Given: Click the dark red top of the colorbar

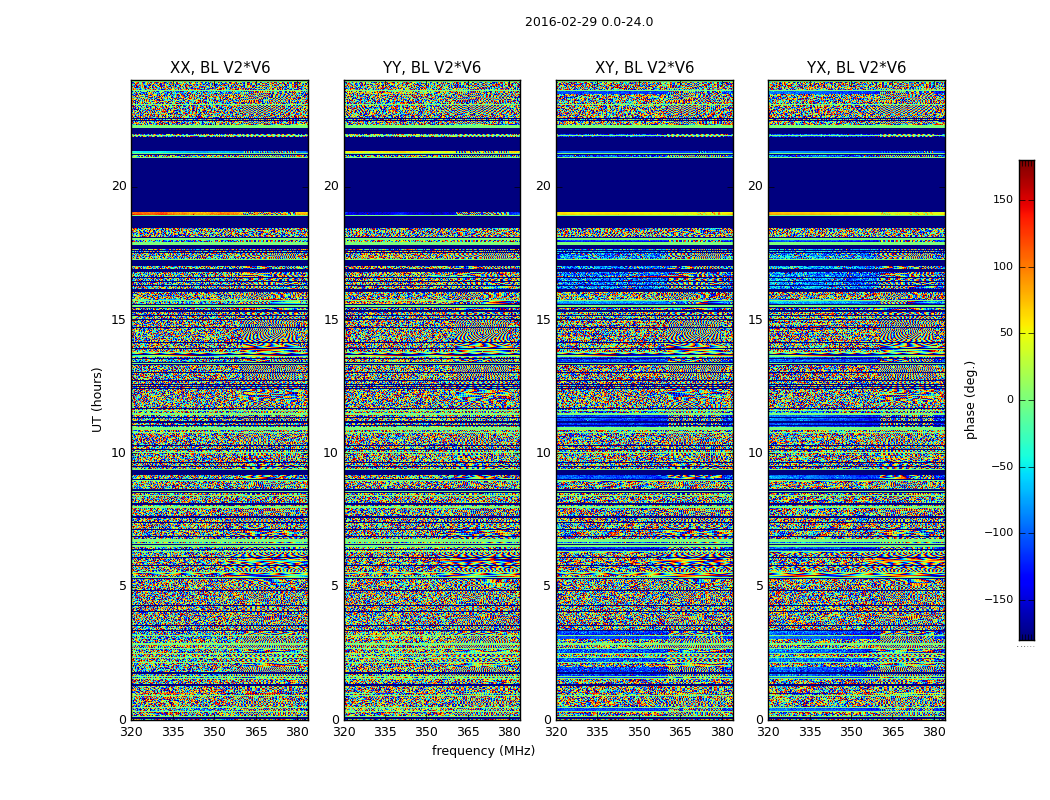Looking at the screenshot, I should pos(1026,165).
